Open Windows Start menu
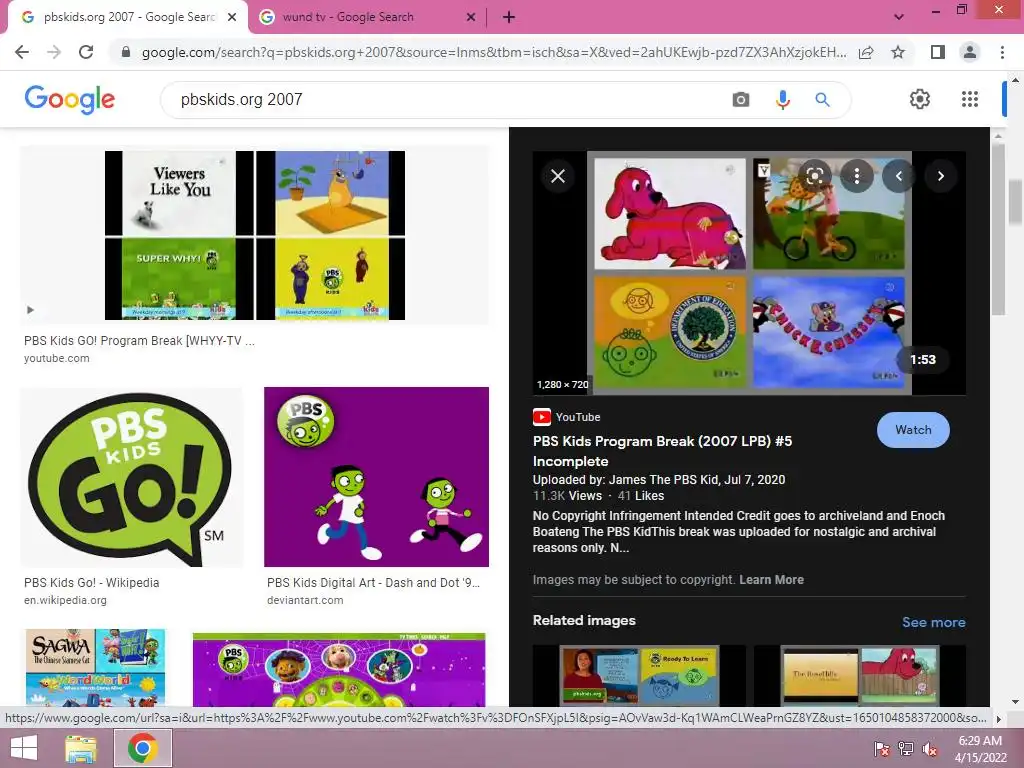Image resolution: width=1024 pixels, height=768 pixels. (24, 748)
